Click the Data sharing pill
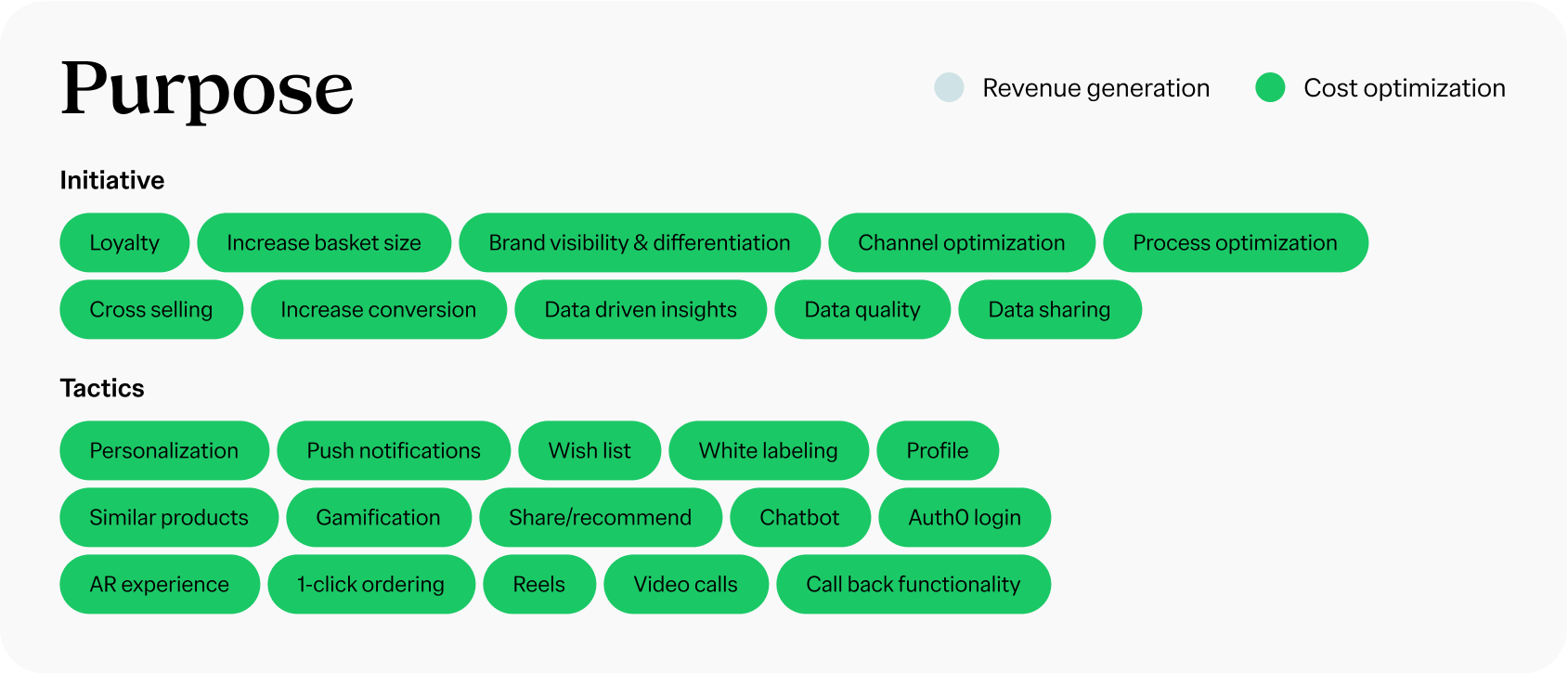1568x673 pixels. click(1049, 310)
